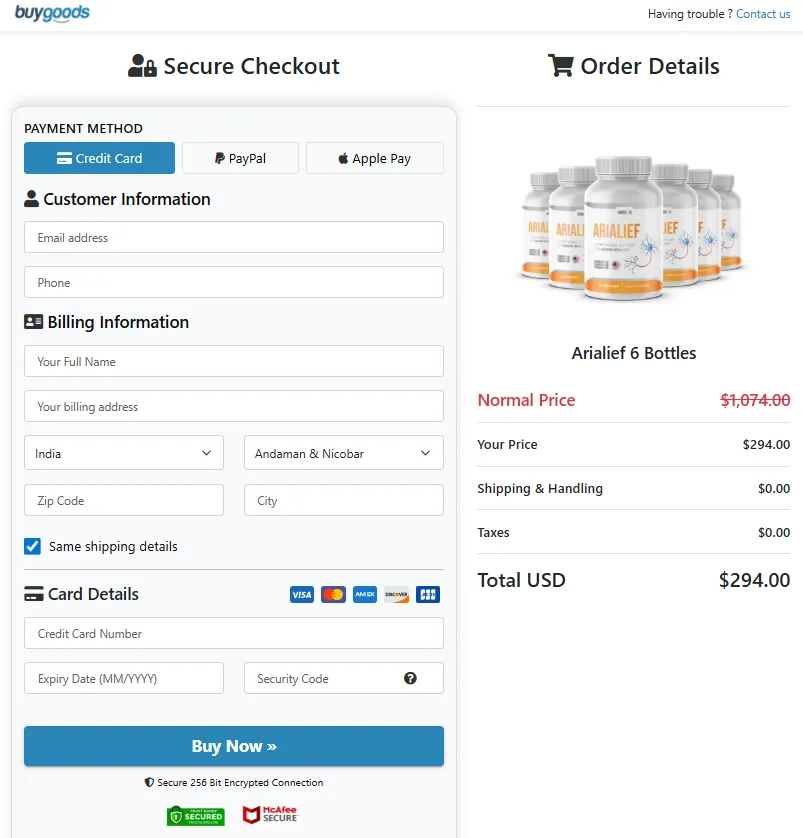Viewport: 803px width, 838px height.
Task: Click the Visa card icon
Action: pyautogui.click(x=302, y=594)
